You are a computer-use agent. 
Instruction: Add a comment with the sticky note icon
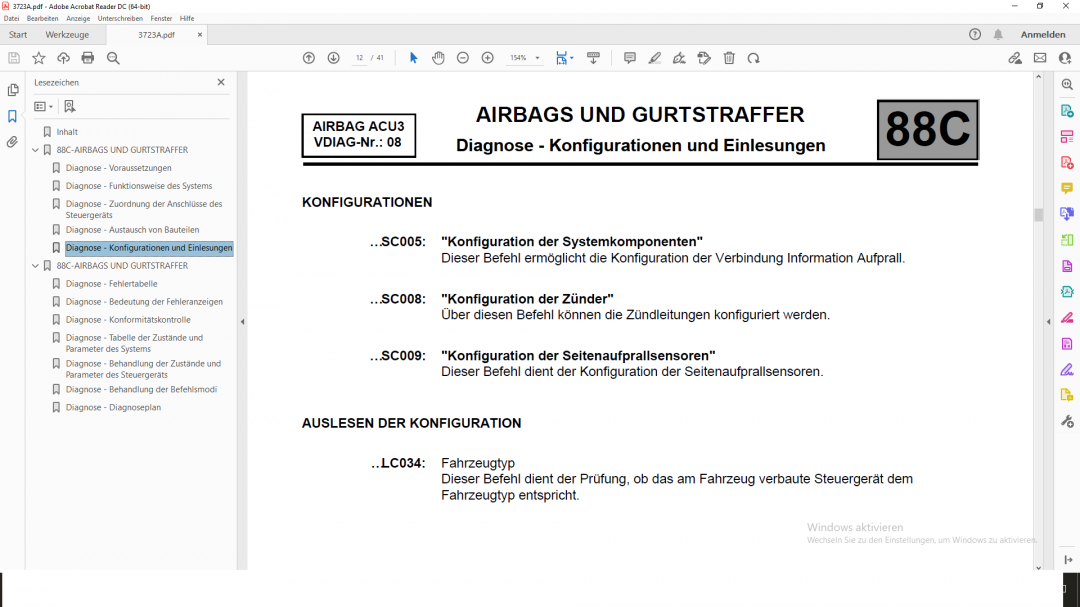pyautogui.click(x=630, y=58)
